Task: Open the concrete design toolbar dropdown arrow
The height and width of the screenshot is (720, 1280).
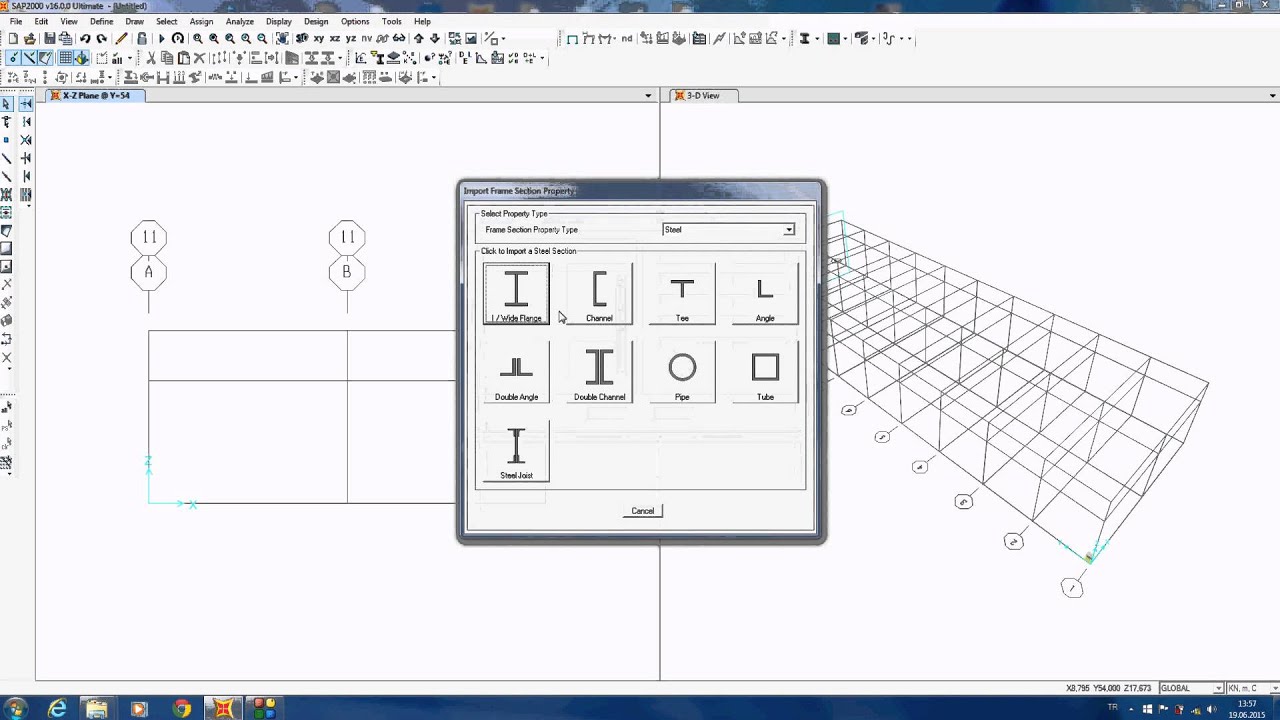Action: tap(847, 39)
